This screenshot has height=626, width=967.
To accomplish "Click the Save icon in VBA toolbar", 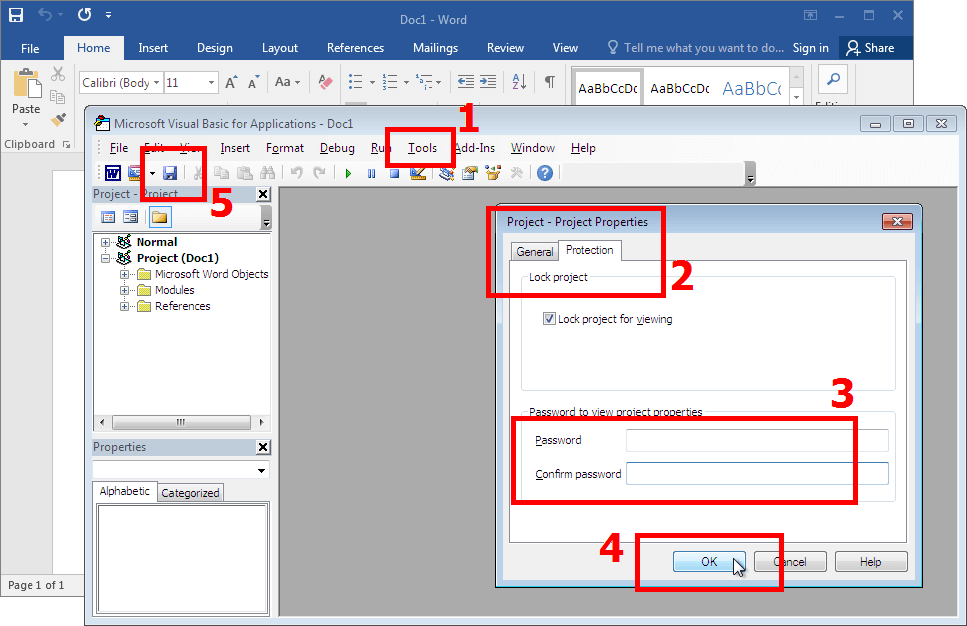I will pyautogui.click(x=170, y=173).
